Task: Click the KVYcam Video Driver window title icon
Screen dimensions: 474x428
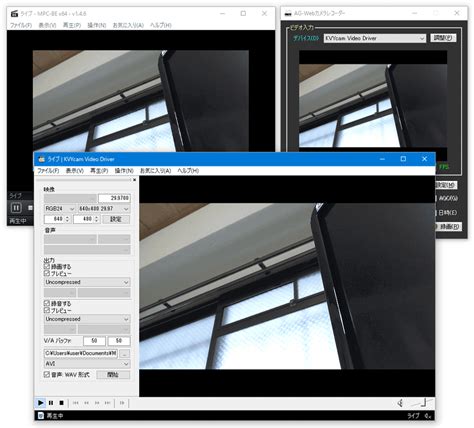Action: coord(42,159)
